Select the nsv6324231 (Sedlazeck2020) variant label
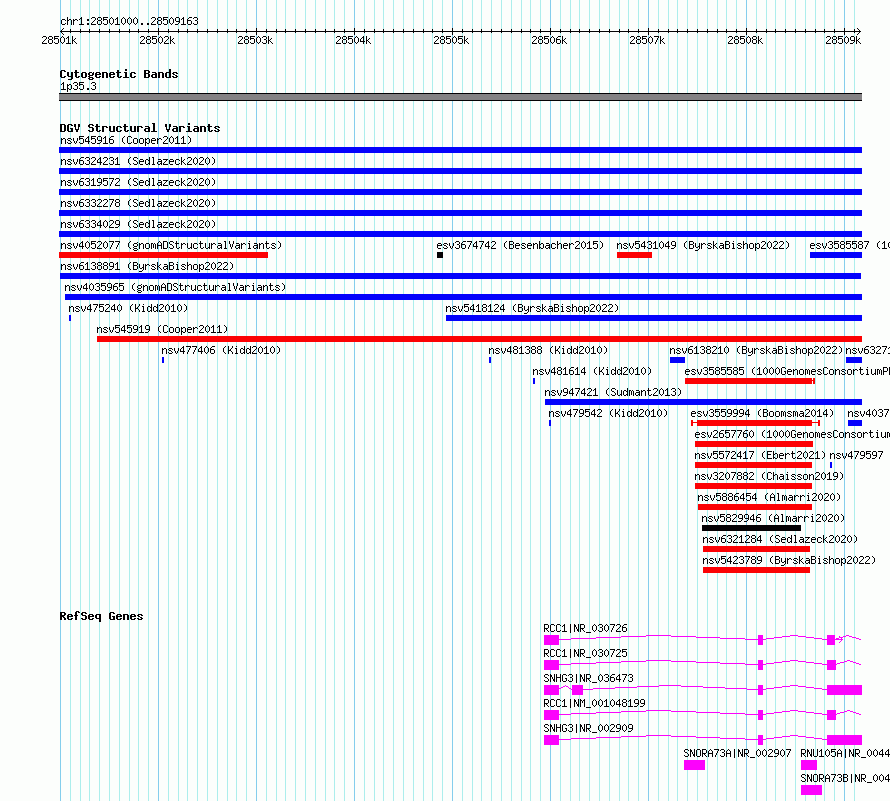 tap(138, 161)
